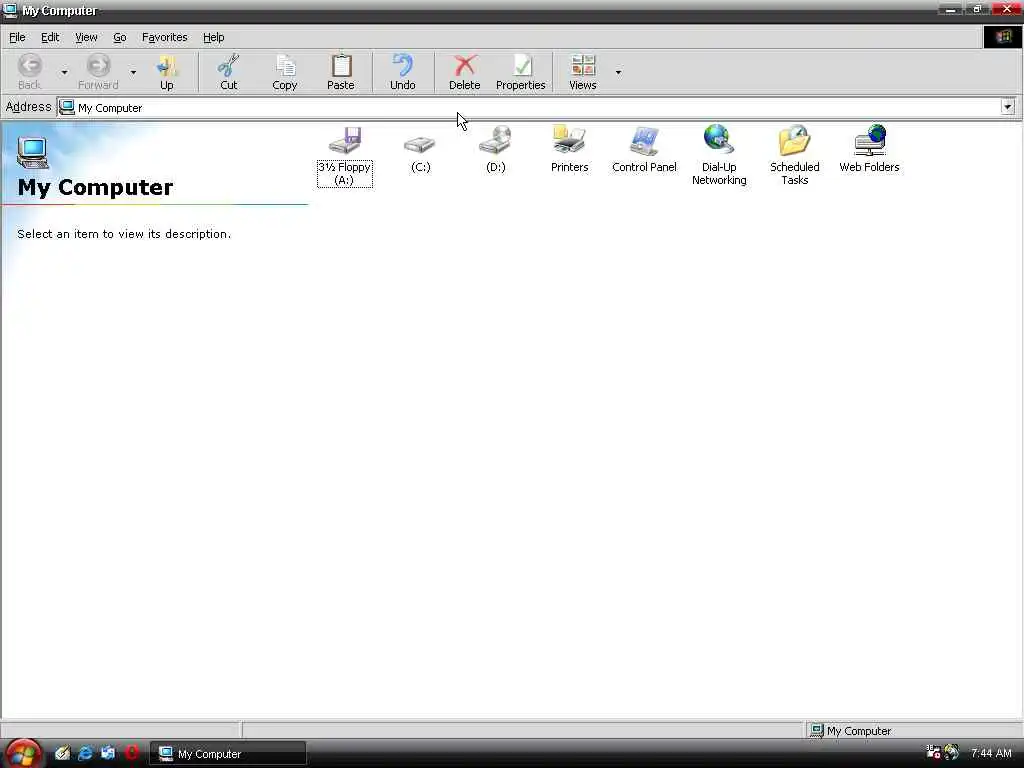The height and width of the screenshot is (768, 1024).
Task: Click the Delete red X icon
Action: point(464,66)
